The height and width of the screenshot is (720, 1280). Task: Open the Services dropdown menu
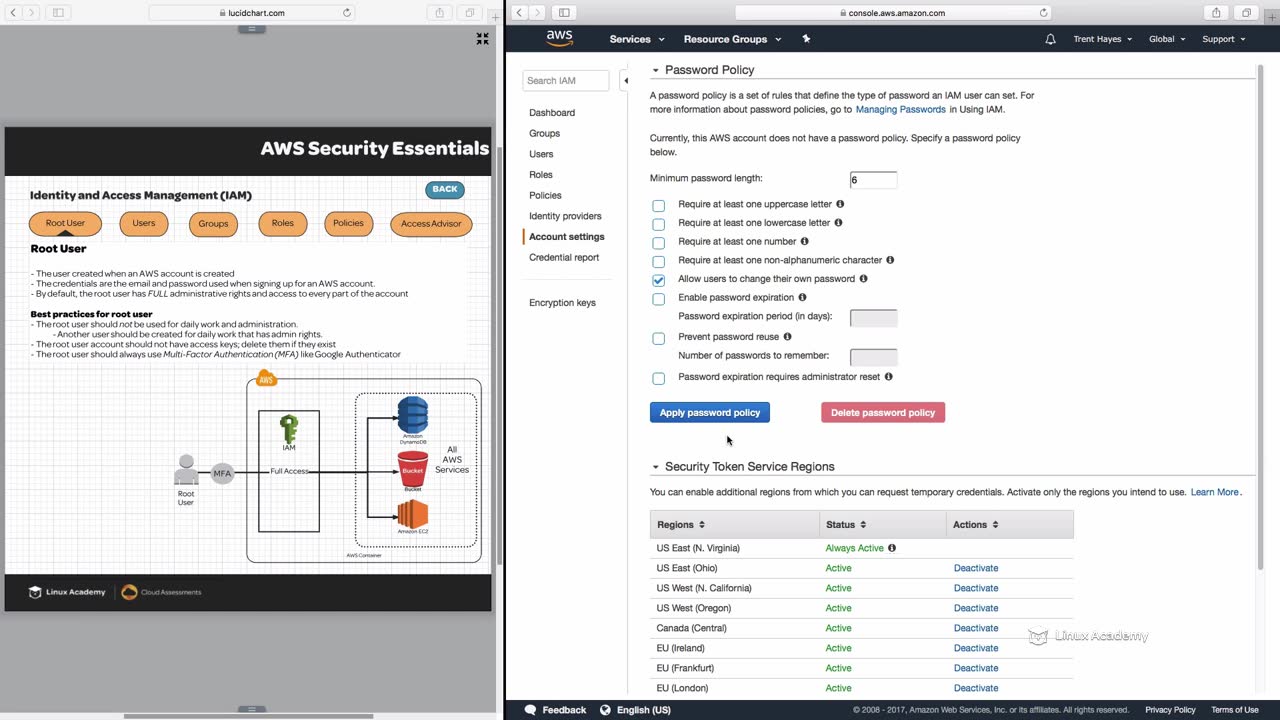coord(637,39)
